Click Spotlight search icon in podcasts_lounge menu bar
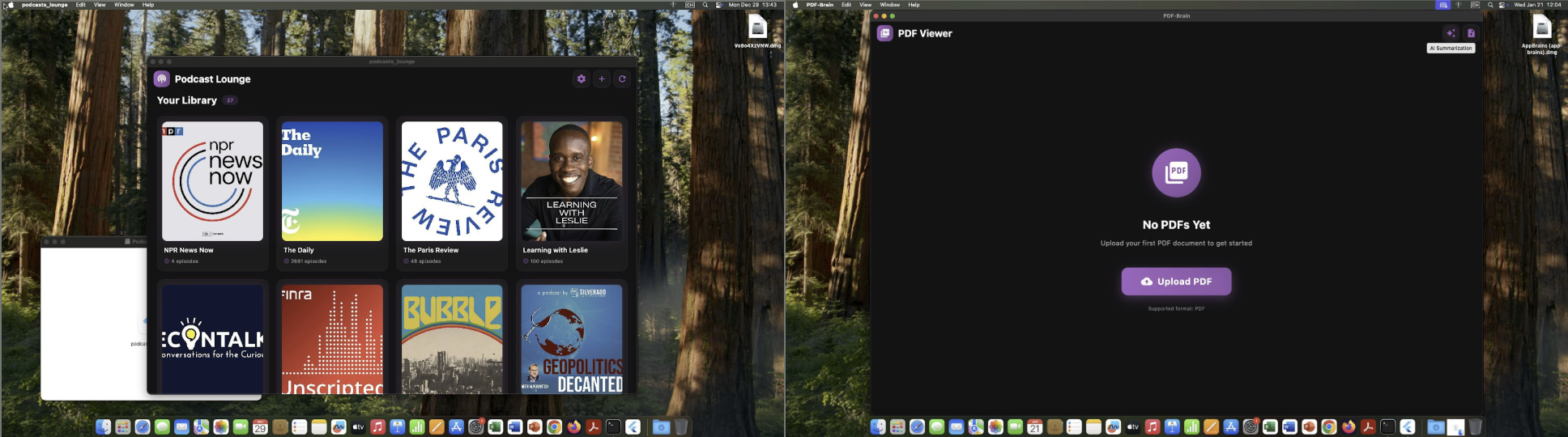 (705, 5)
